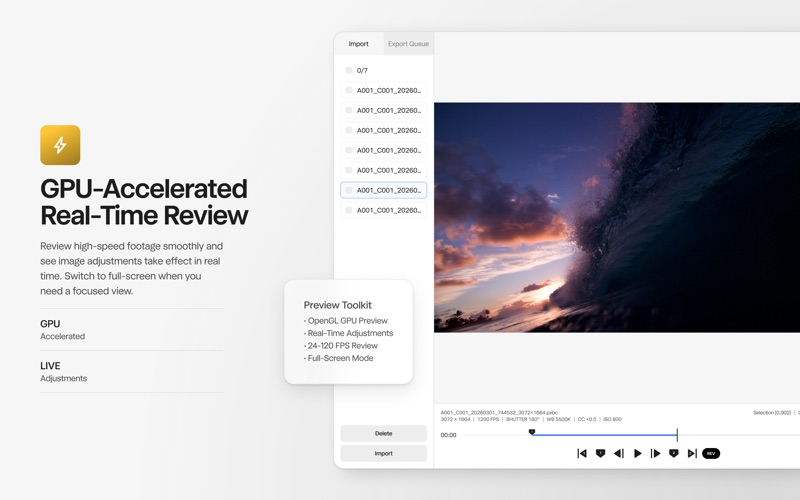Tick the checkbox of the last clip row
This screenshot has height=500, width=800.
[x=348, y=210]
